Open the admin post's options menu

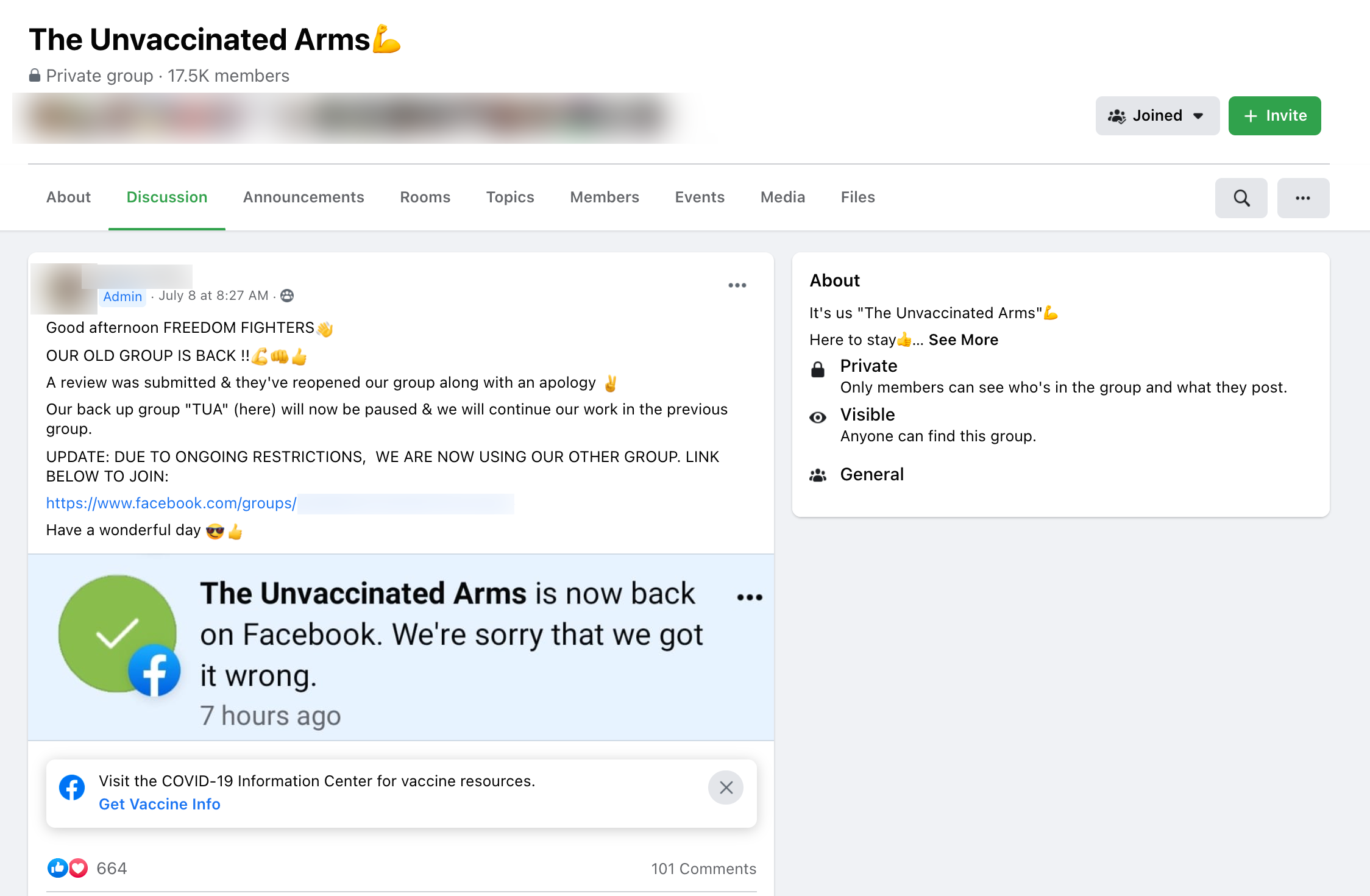737,285
